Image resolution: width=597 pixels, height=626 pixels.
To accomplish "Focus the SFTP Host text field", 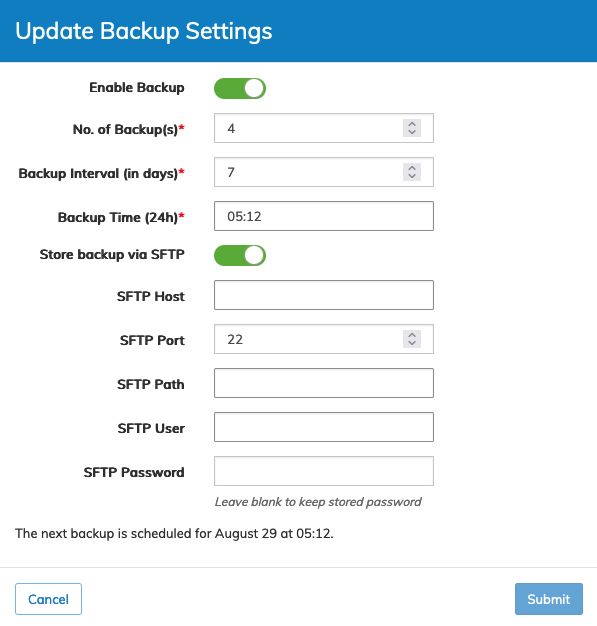I will pyautogui.click(x=324, y=295).
